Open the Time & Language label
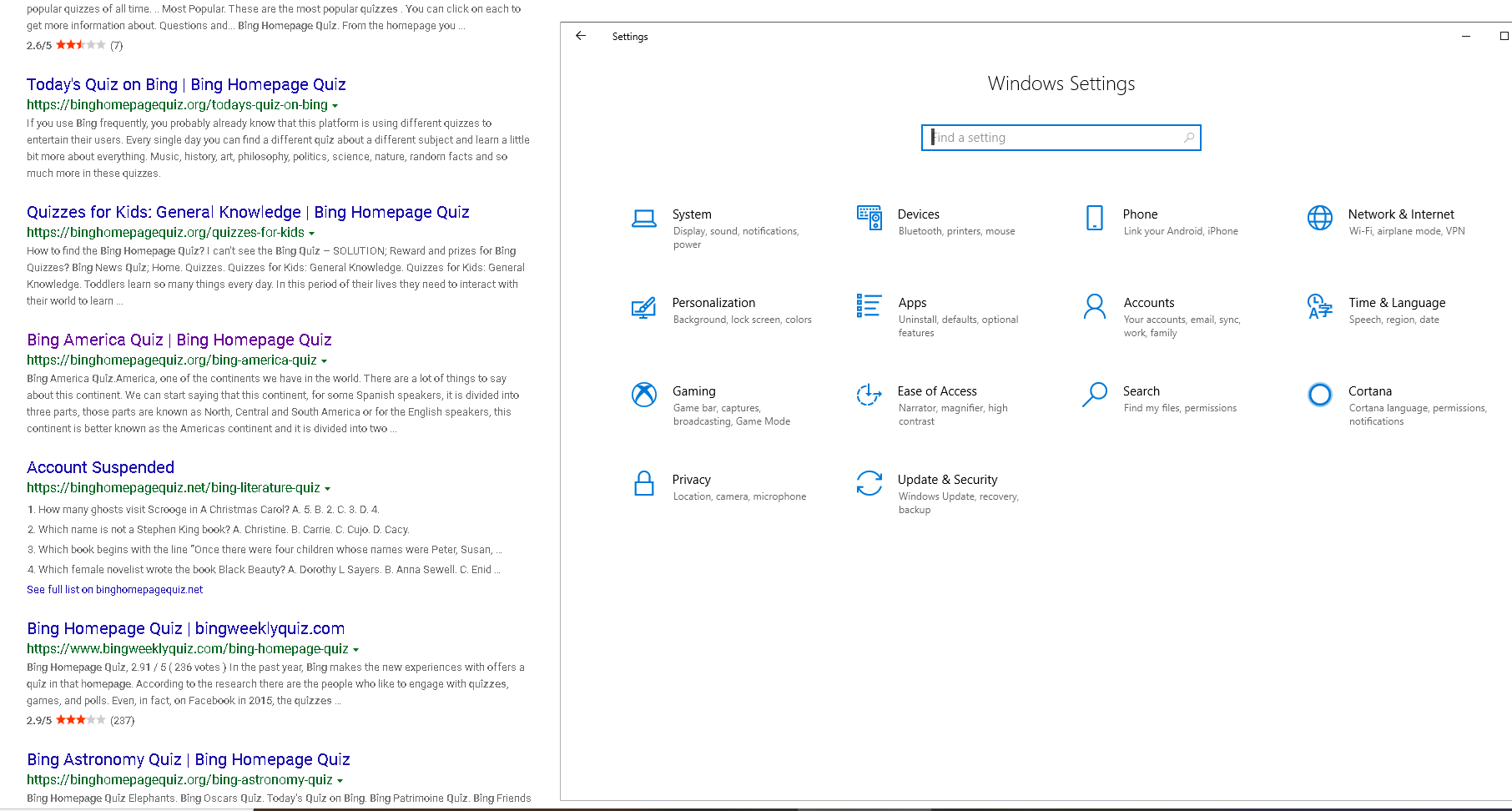This screenshot has height=811, width=1512. coord(1397,303)
